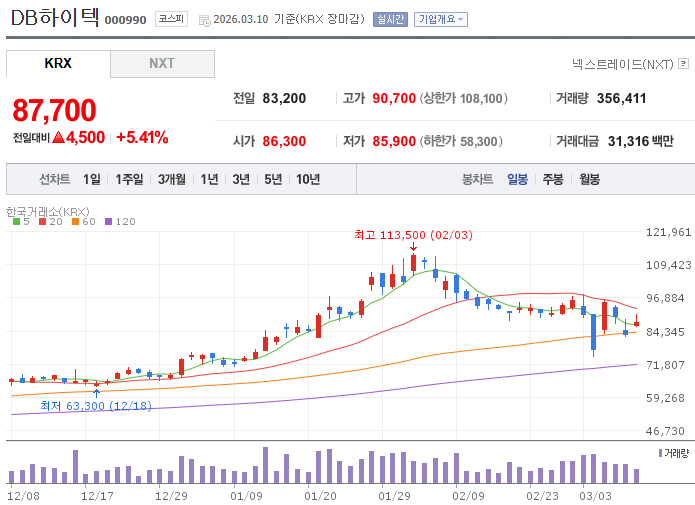Click the opening price 86,300

(284, 141)
